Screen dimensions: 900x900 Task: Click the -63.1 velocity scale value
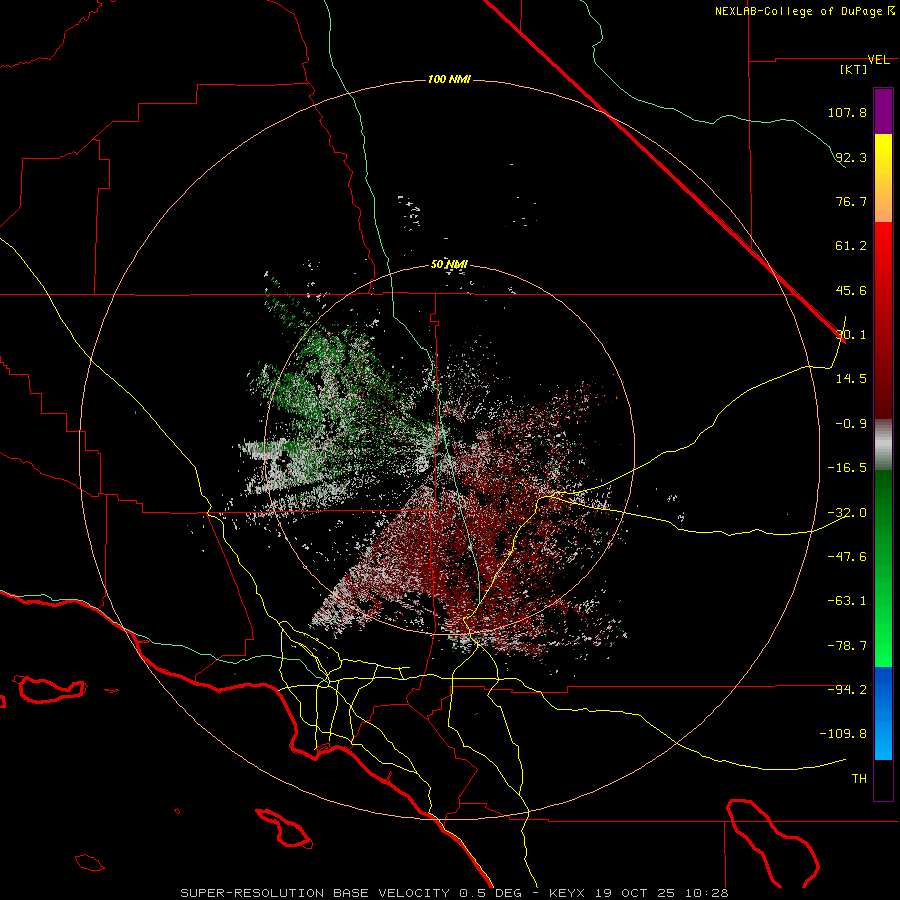[x=847, y=601]
